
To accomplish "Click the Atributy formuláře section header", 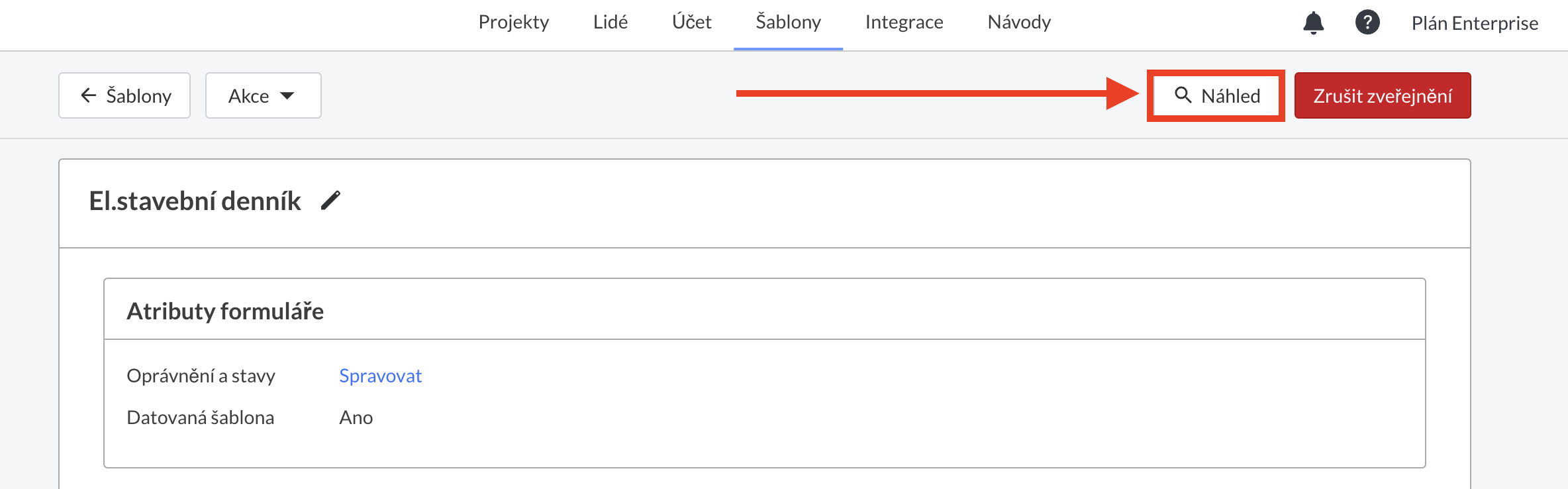I will click(x=225, y=311).
